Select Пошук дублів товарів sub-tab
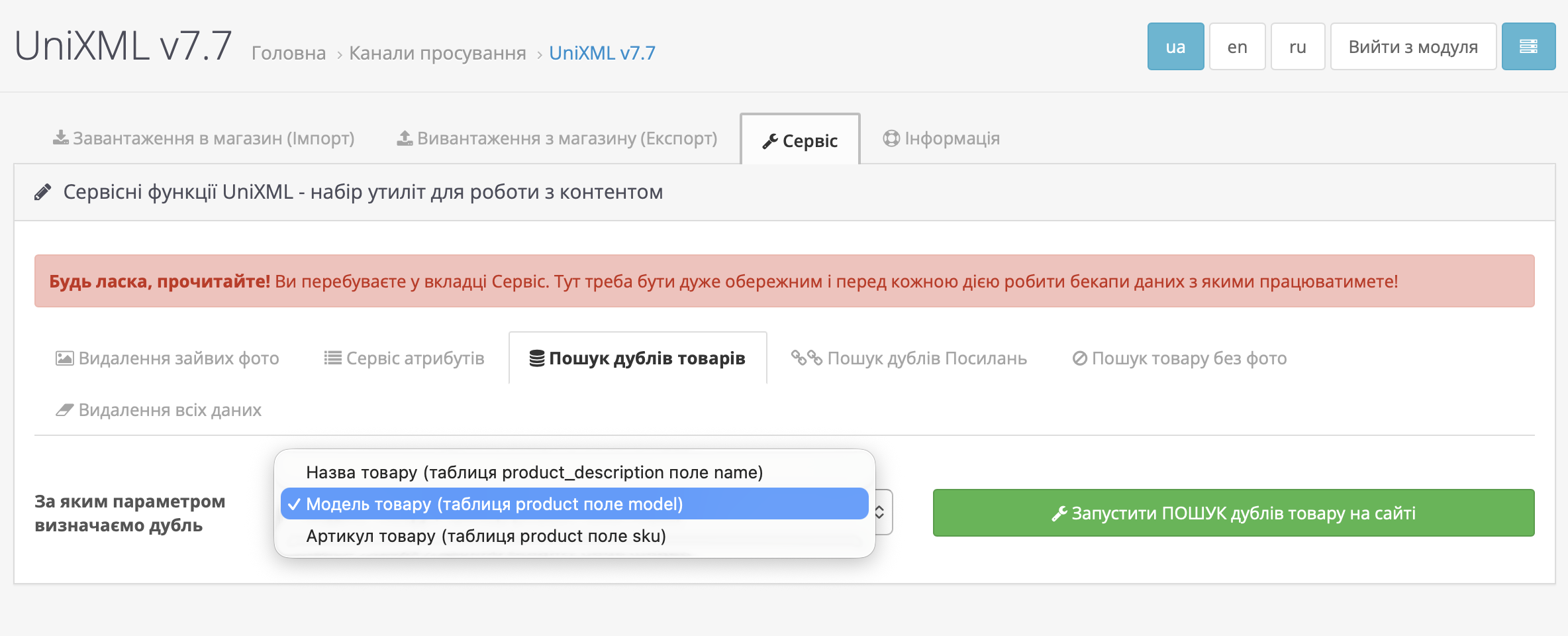The image size is (1568, 636). [638, 358]
